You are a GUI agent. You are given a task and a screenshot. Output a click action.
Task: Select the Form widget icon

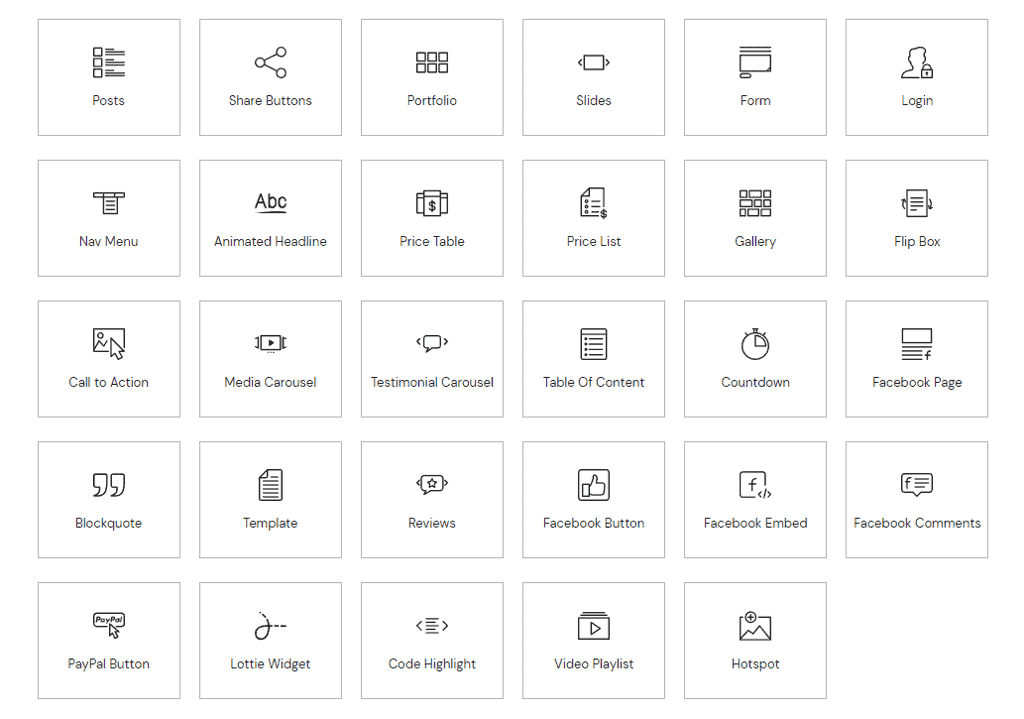[755, 62]
